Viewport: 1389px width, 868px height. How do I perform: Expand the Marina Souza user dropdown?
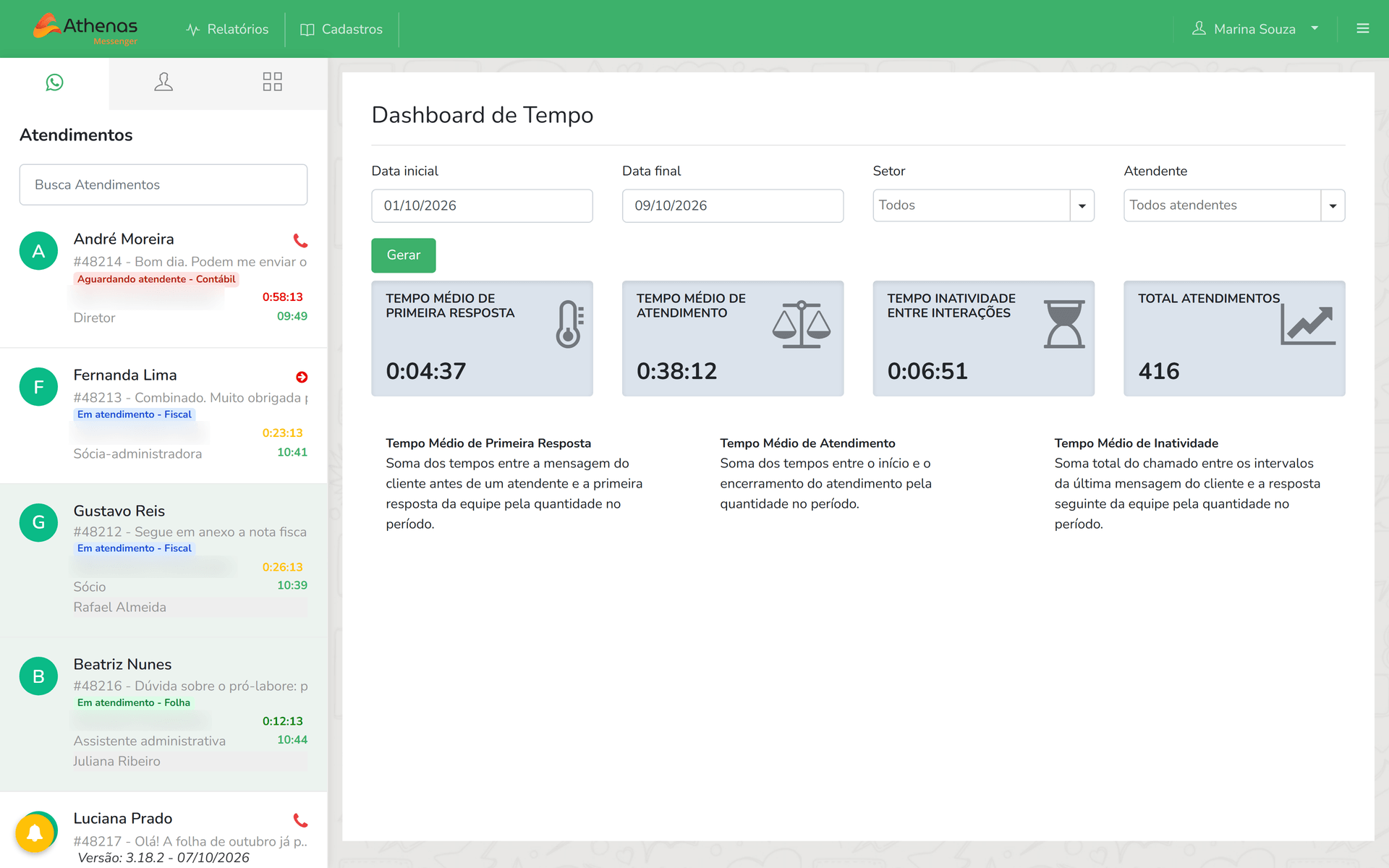coord(1255,29)
